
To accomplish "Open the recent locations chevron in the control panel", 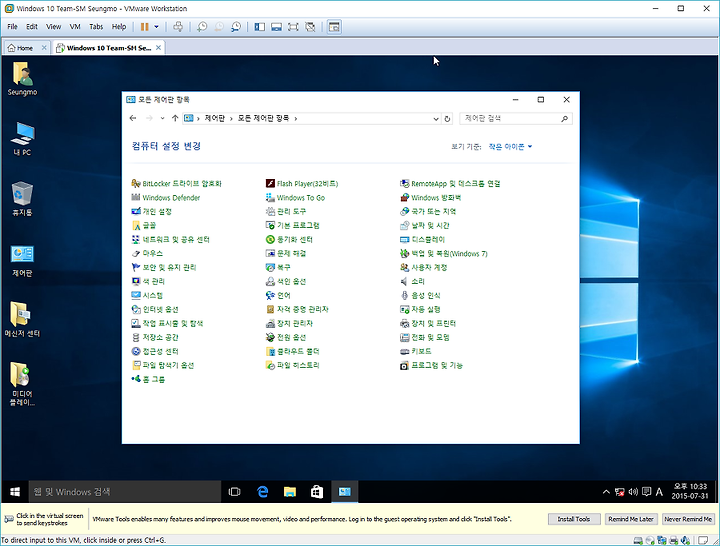I will pos(162,118).
